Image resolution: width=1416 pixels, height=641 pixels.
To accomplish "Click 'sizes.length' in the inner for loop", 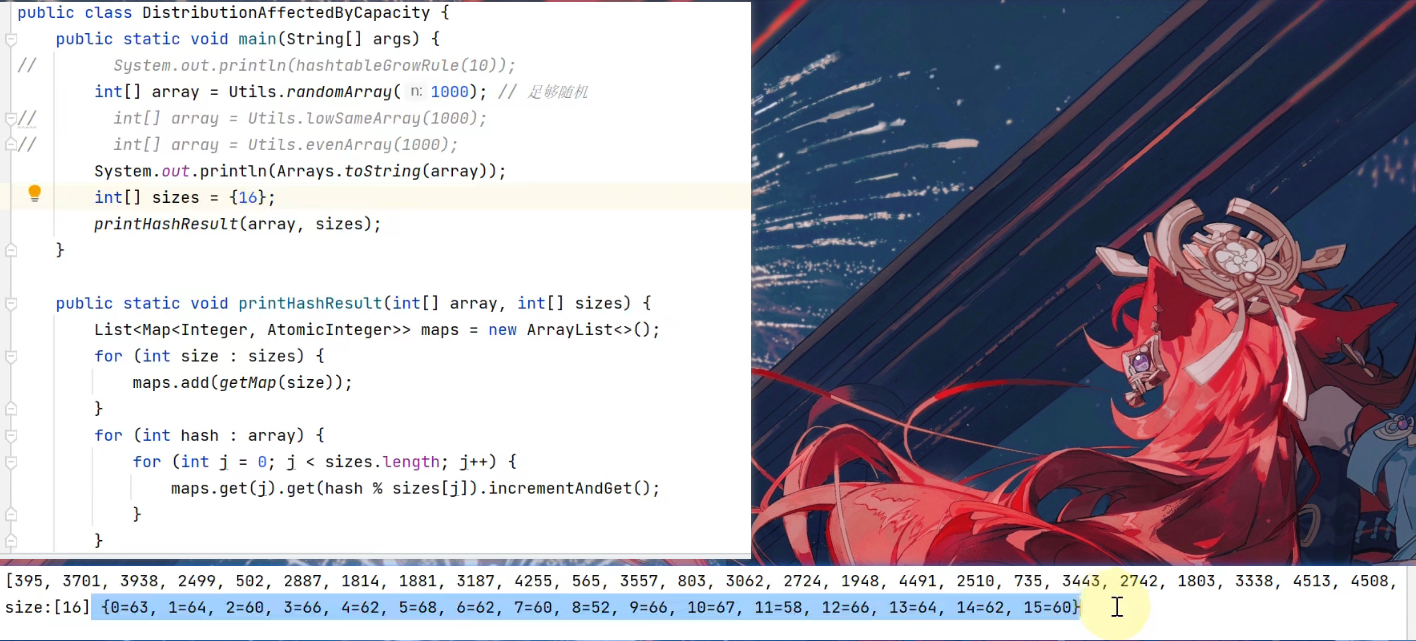I will (381, 462).
